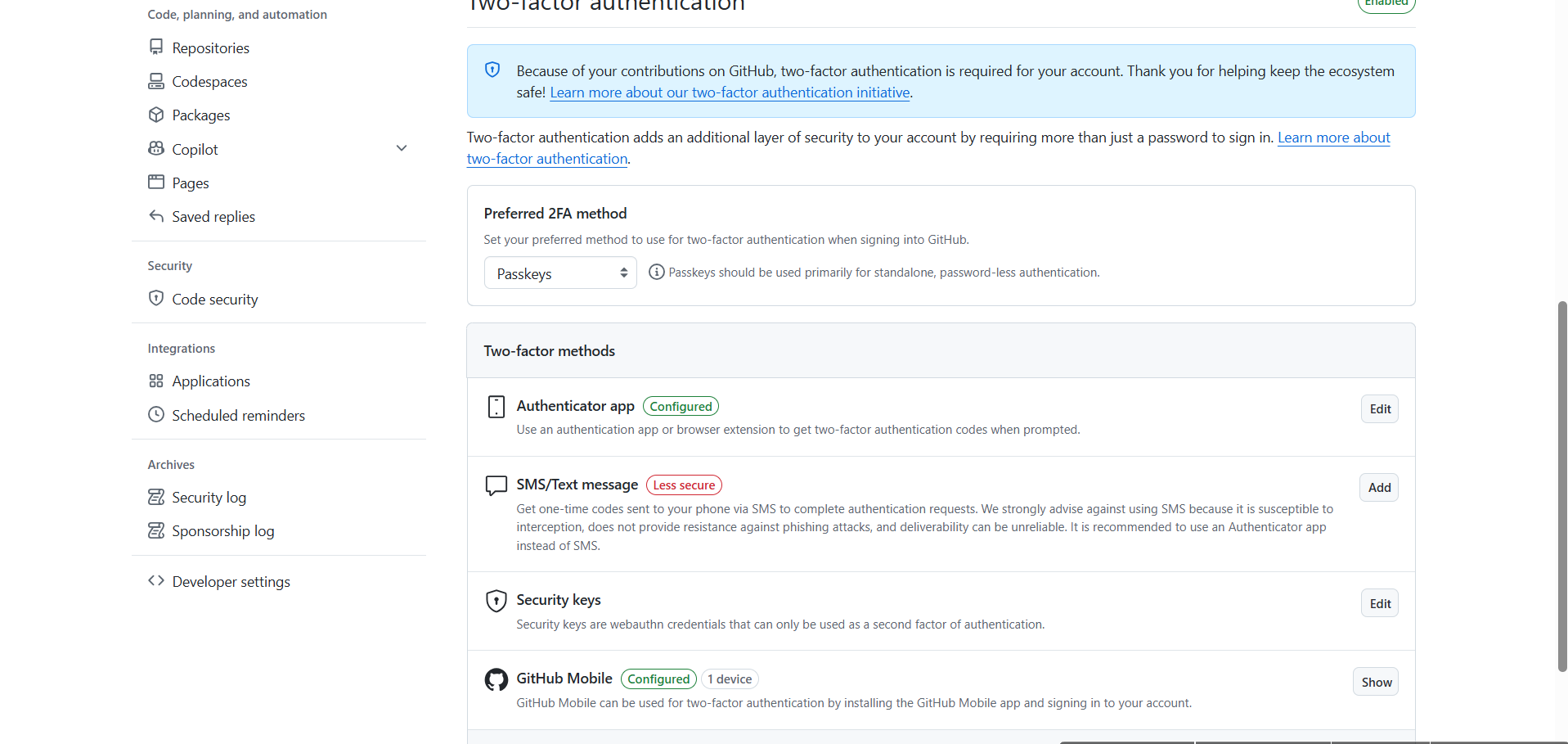
Task: Click the Security log icon
Action: pos(156,497)
